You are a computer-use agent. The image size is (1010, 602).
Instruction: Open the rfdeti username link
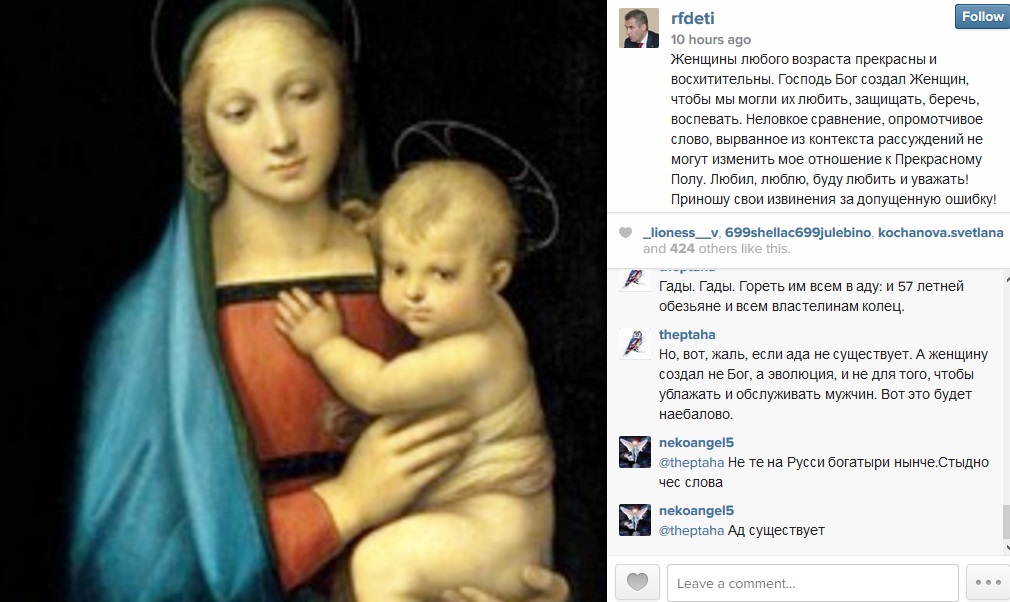(x=692, y=18)
